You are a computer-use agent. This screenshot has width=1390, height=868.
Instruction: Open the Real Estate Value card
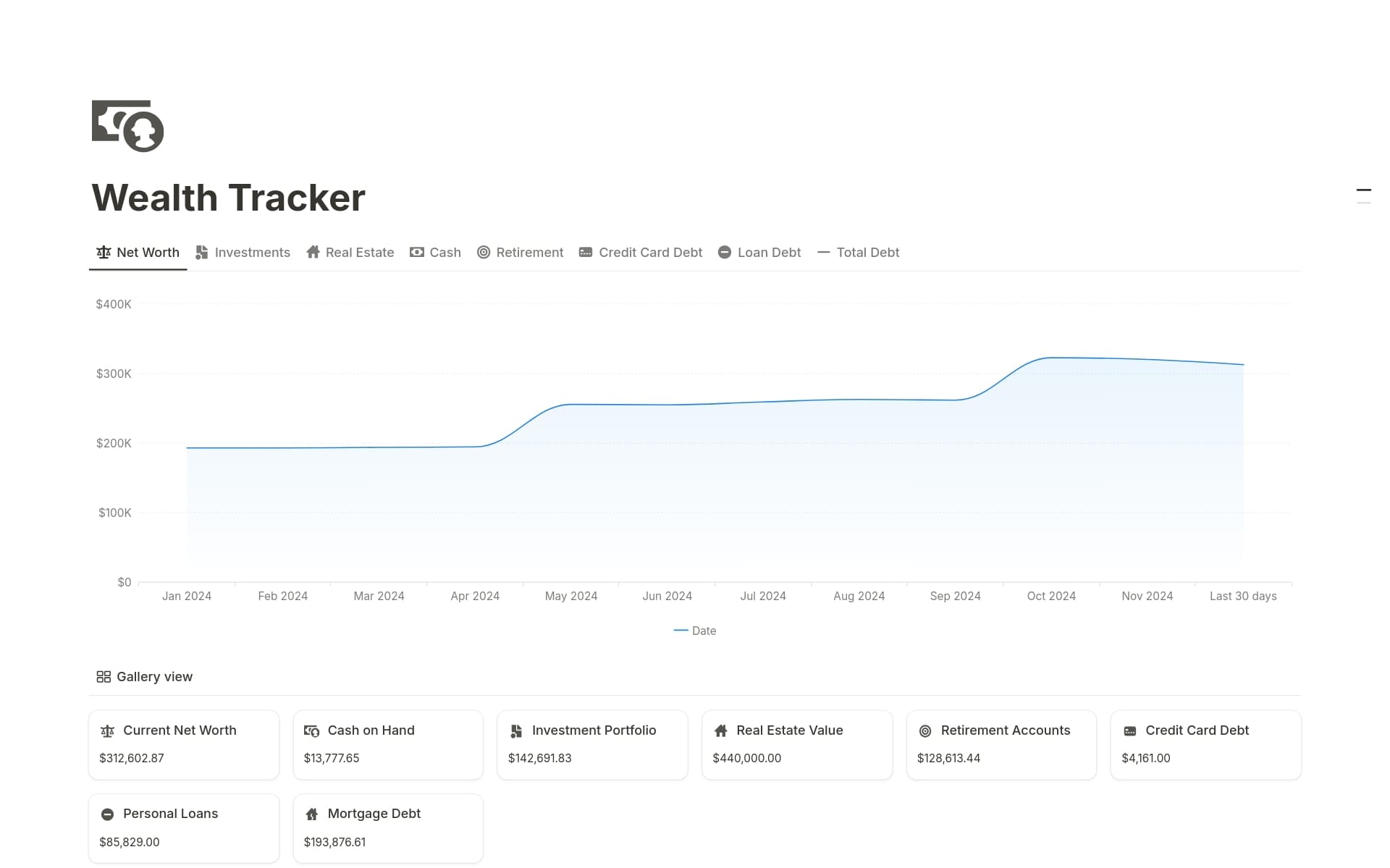tap(796, 744)
